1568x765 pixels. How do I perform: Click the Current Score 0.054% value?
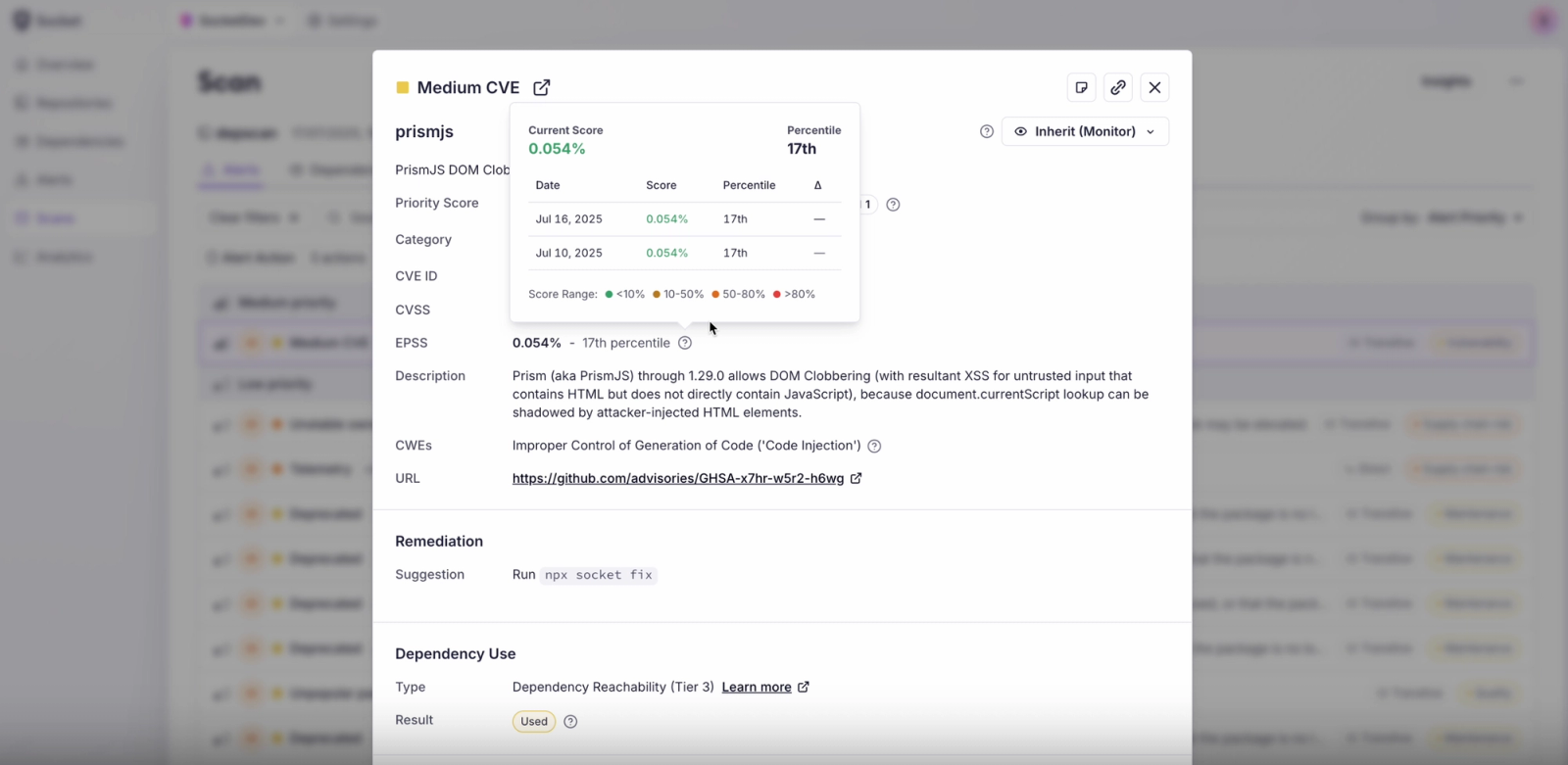click(x=557, y=149)
